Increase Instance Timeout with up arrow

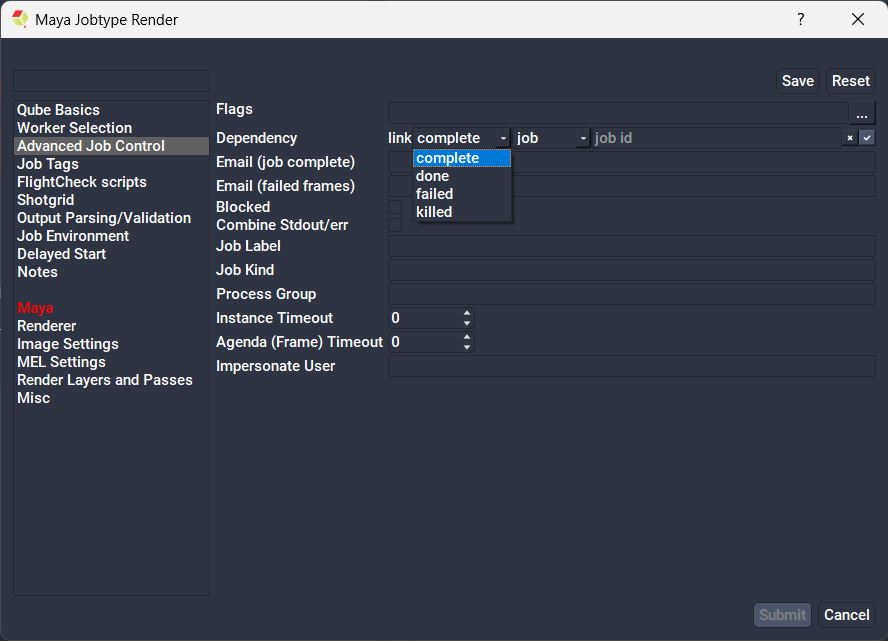tap(467, 313)
